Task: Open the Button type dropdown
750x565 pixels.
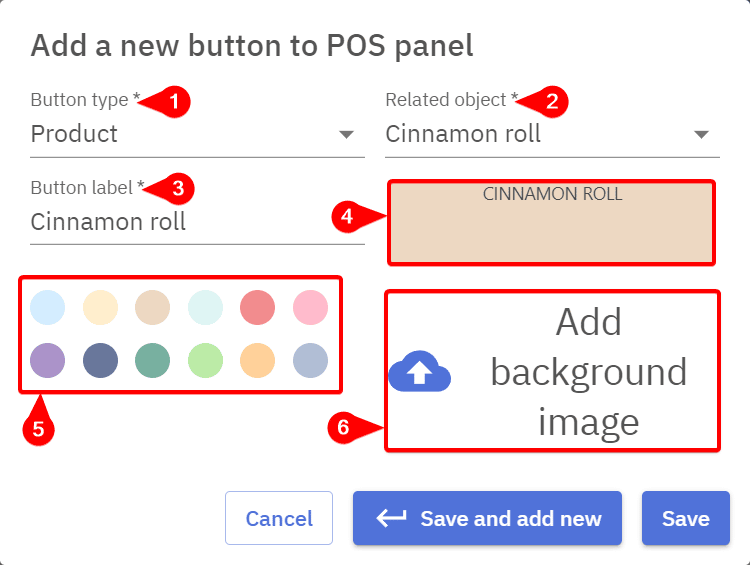Action: tap(197, 134)
